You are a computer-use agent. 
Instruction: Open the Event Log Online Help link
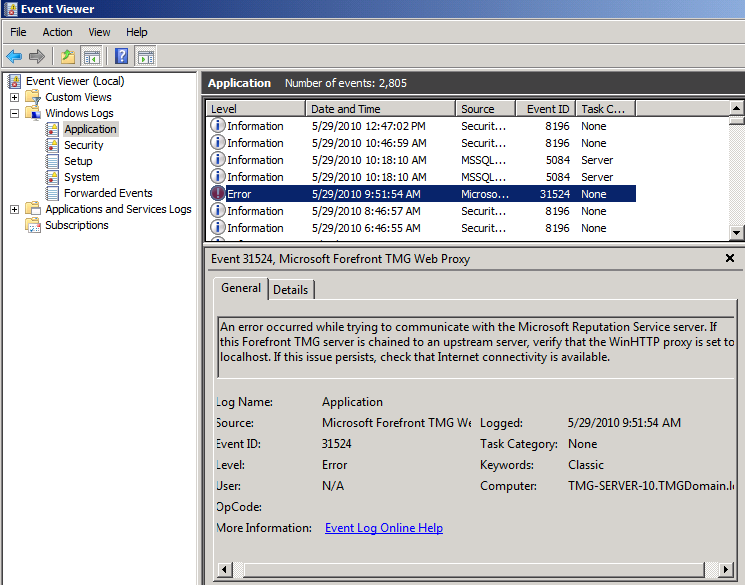coord(384,528)
